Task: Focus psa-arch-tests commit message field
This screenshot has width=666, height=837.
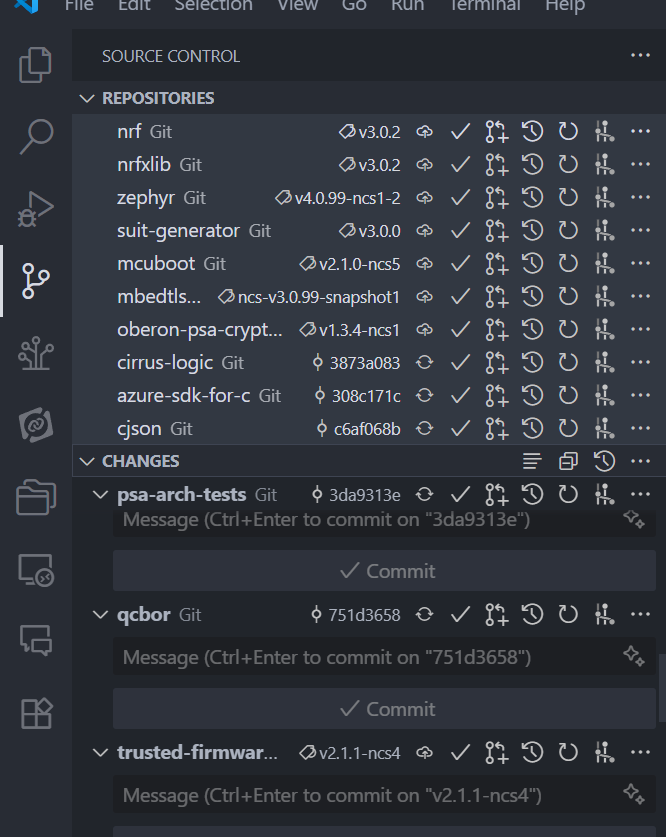Action: [x=384, y=521]
